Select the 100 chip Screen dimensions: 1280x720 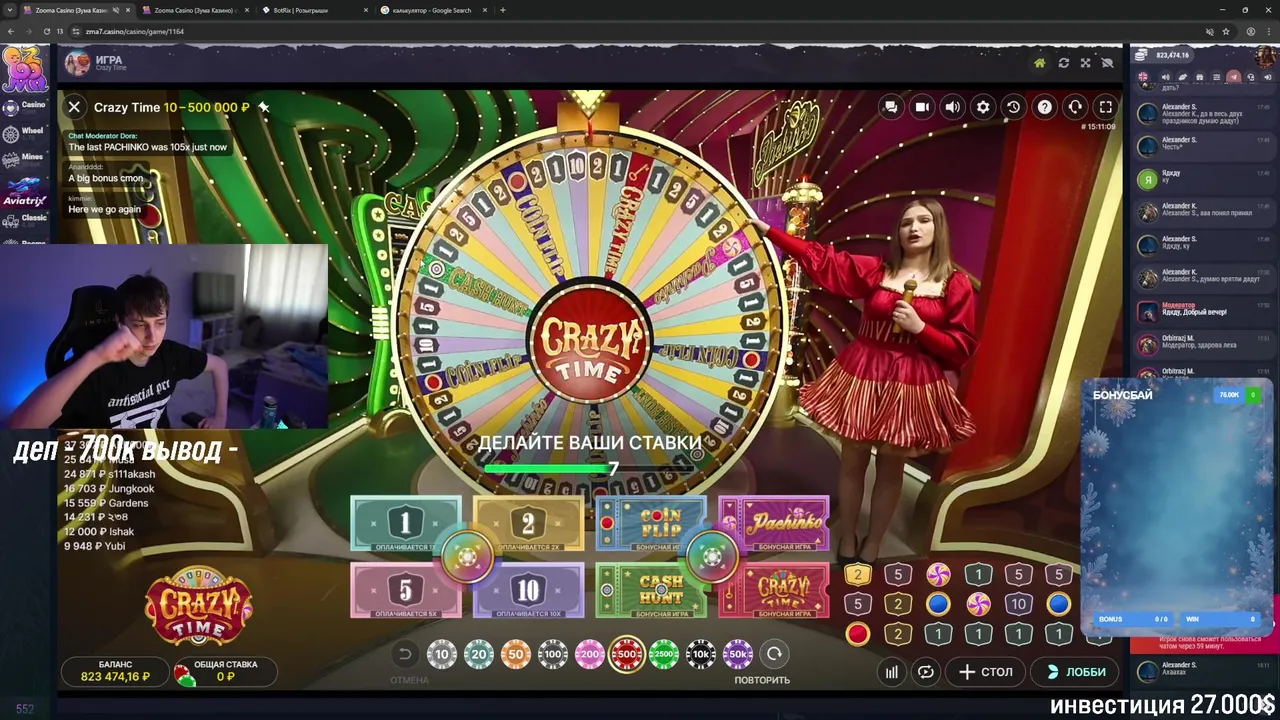552,654
